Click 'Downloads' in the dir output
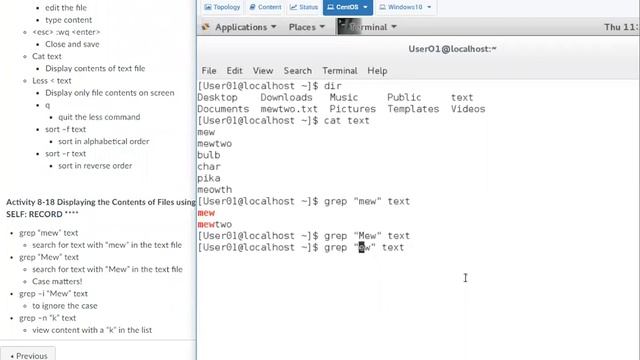Screen dimensions: 640x360 286,98
